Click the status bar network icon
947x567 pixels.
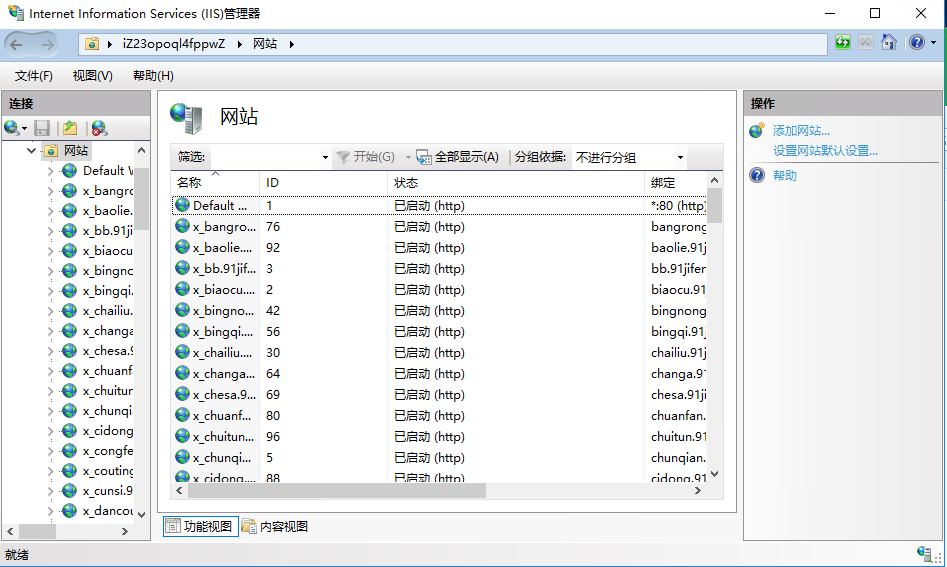[924, 553]
